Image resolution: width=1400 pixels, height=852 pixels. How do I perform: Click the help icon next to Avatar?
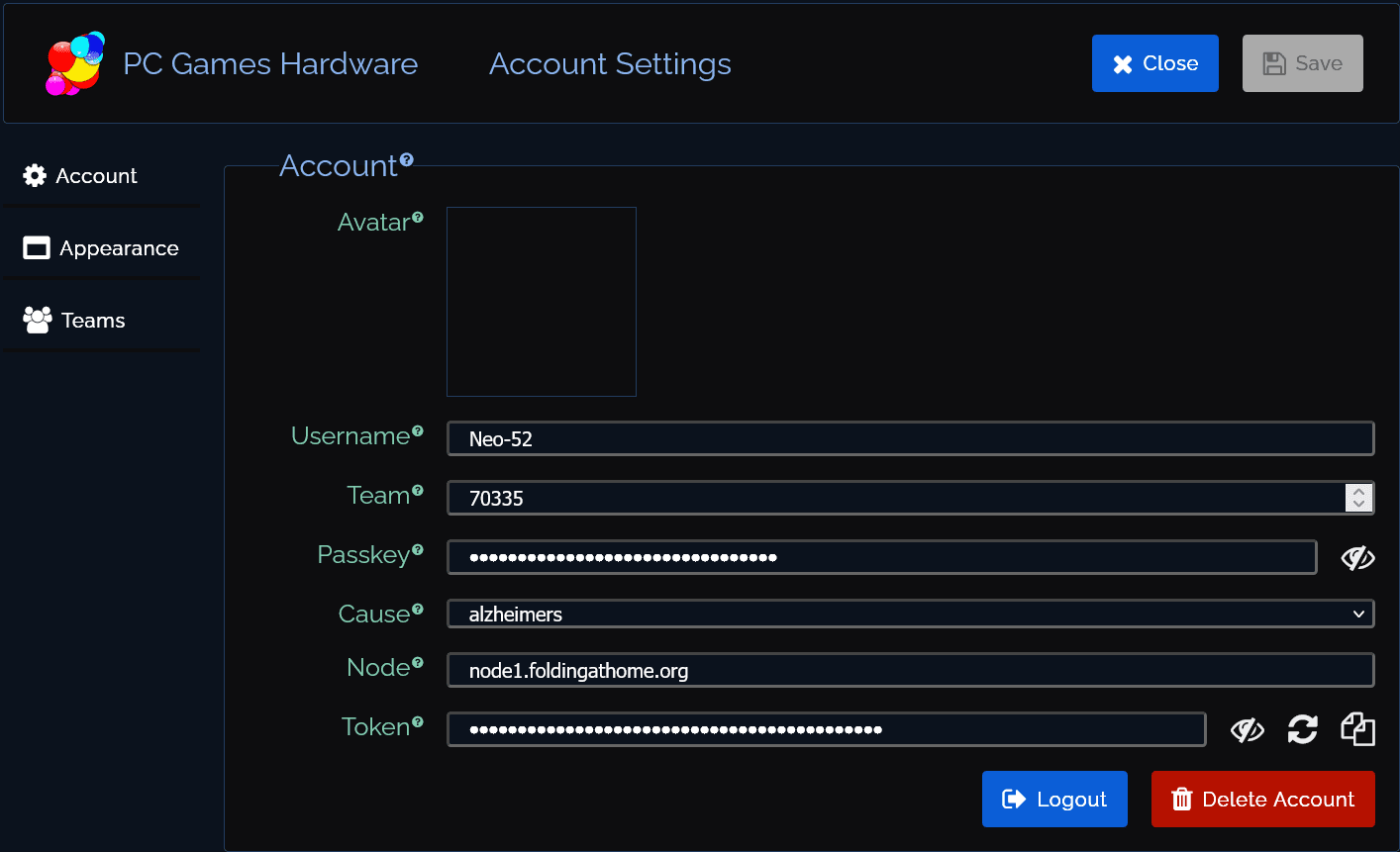(x=418, y=217)
